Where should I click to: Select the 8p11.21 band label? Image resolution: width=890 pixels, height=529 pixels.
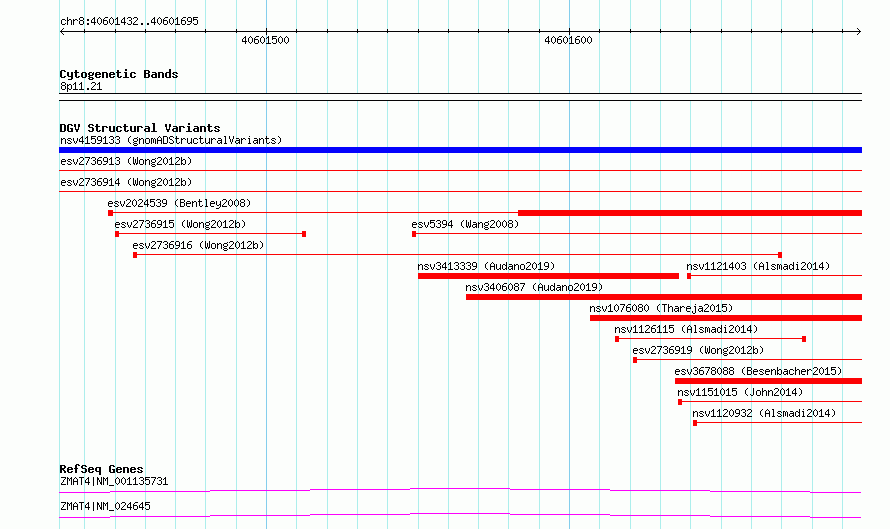(x=81, y=86)
